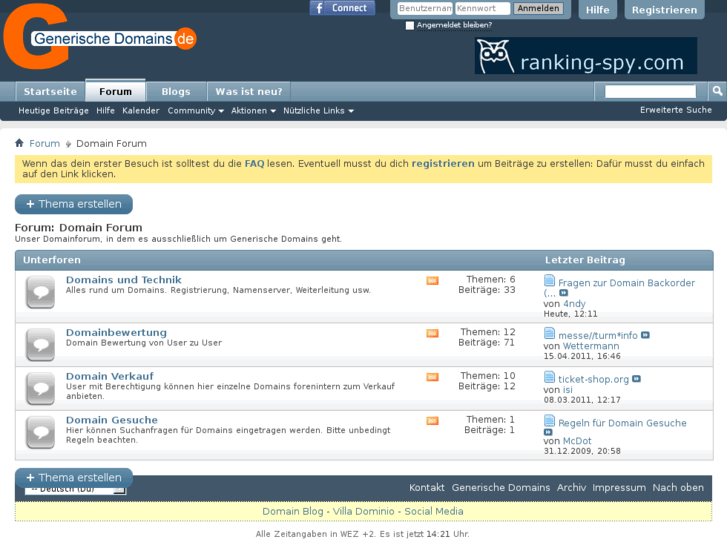This screenshot has height=545, width=727.
Task: Click the ranking-spy.com banner
Action: point(586,56)
